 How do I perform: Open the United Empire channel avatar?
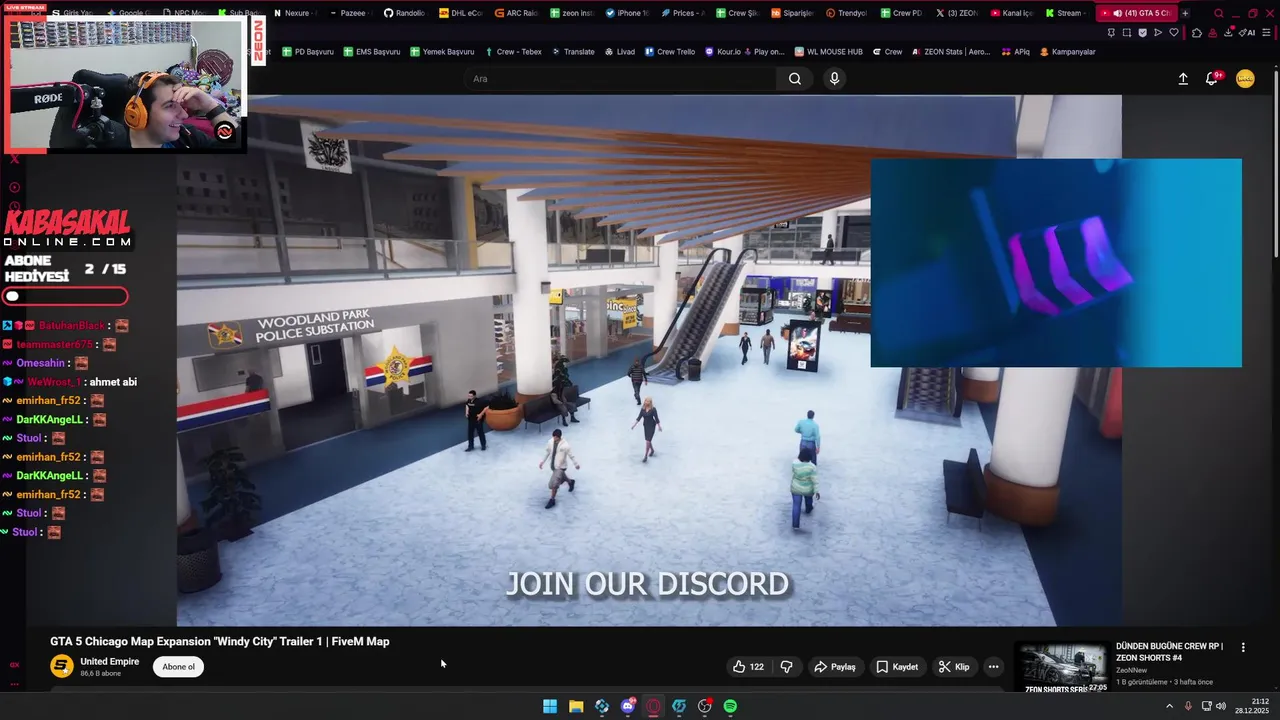(62, 667)
